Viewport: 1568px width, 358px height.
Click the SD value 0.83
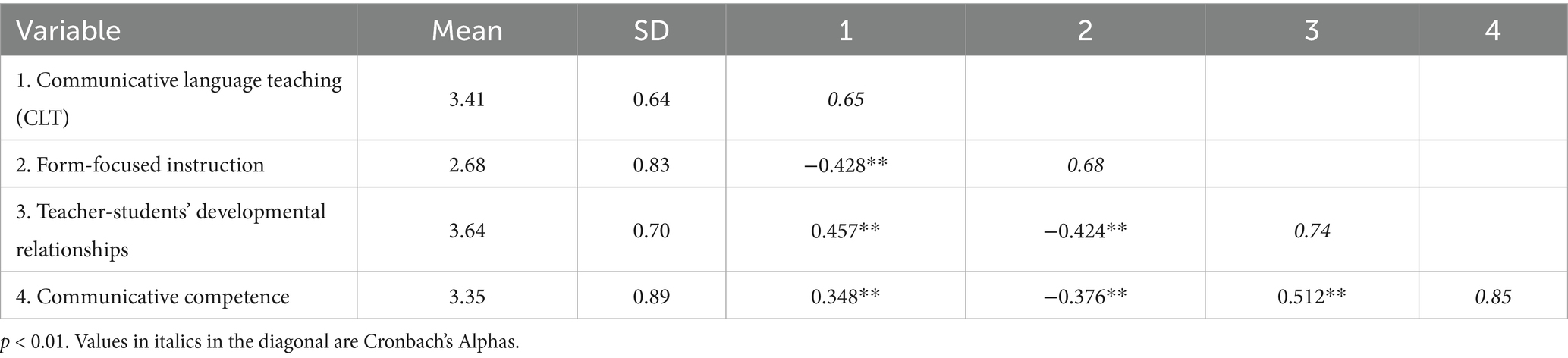click(x=651, y=165)
